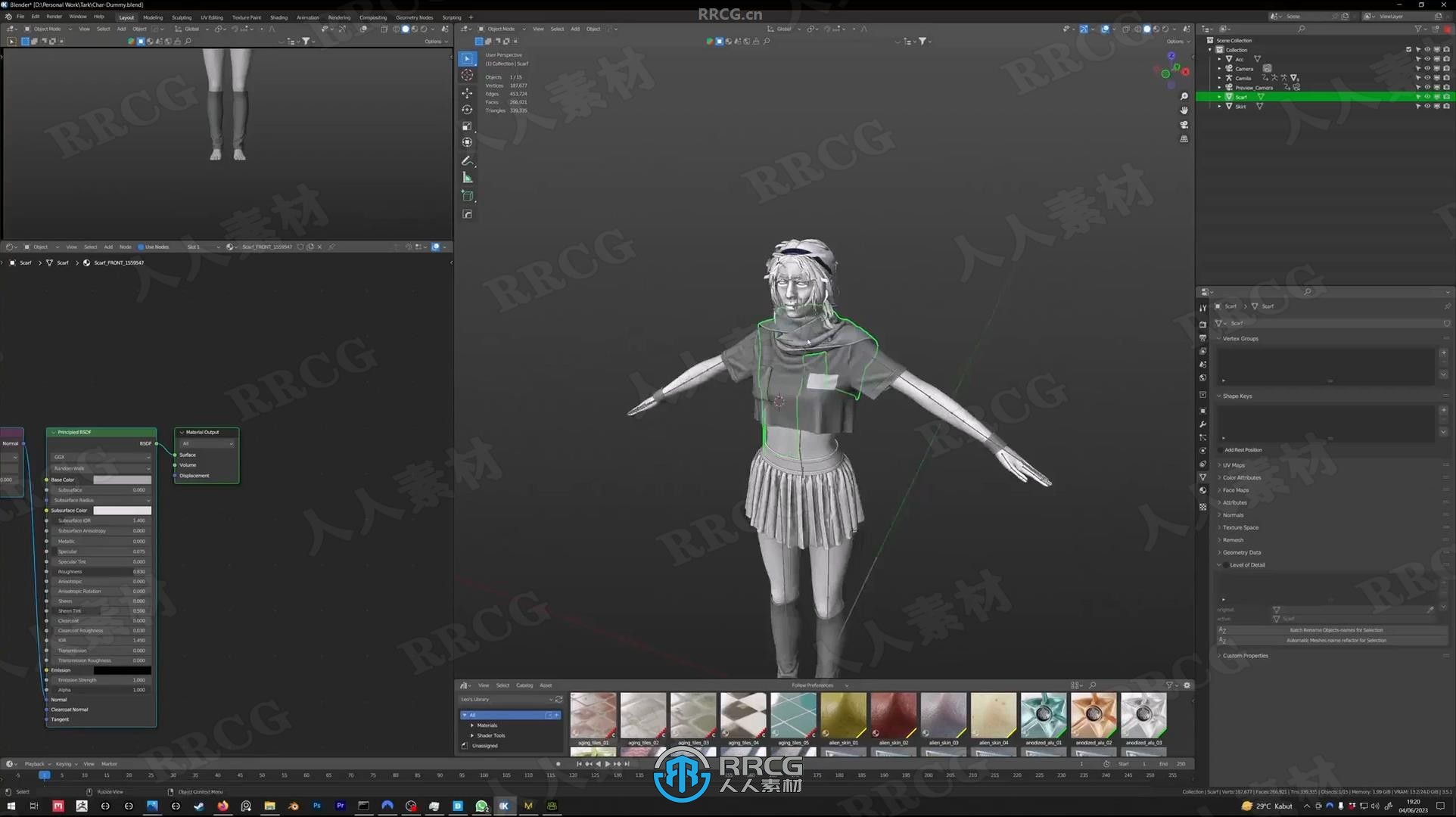Viewport: 1456px width, 817px height.
Task: Open the File menu
Action: tap(20, 17)
